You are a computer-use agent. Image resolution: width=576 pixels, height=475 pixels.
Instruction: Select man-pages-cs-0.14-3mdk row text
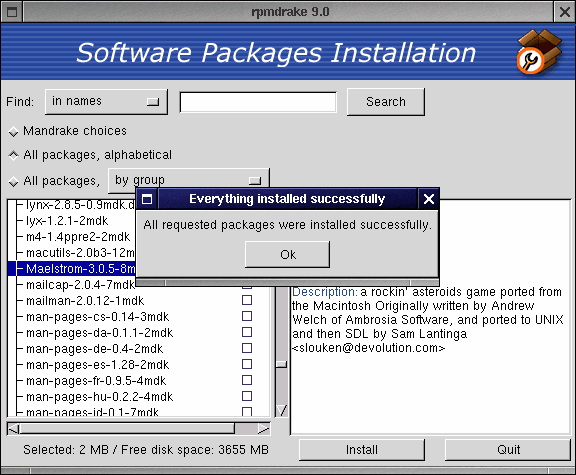[x=97, y=317]
